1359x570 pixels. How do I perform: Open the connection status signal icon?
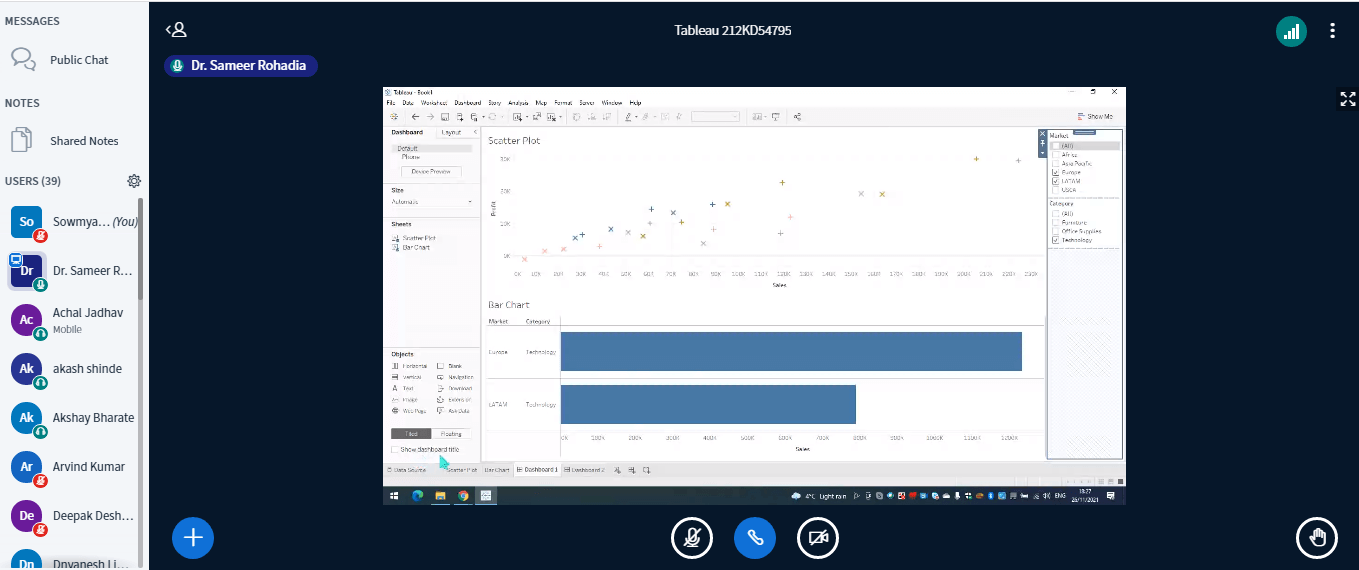[x=1292, y=31]
